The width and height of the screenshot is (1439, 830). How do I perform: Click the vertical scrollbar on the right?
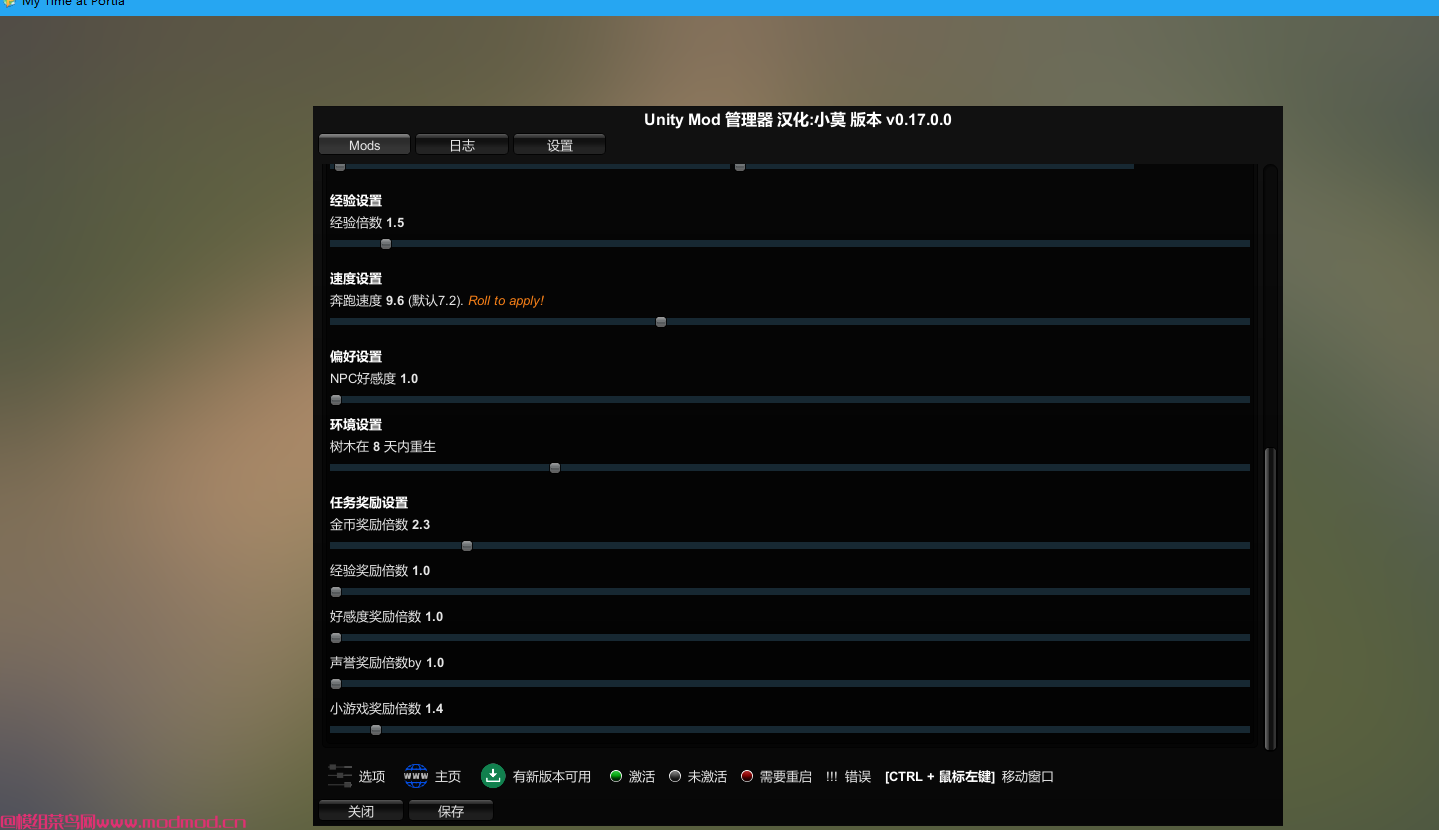click(x=1271, y=597)
